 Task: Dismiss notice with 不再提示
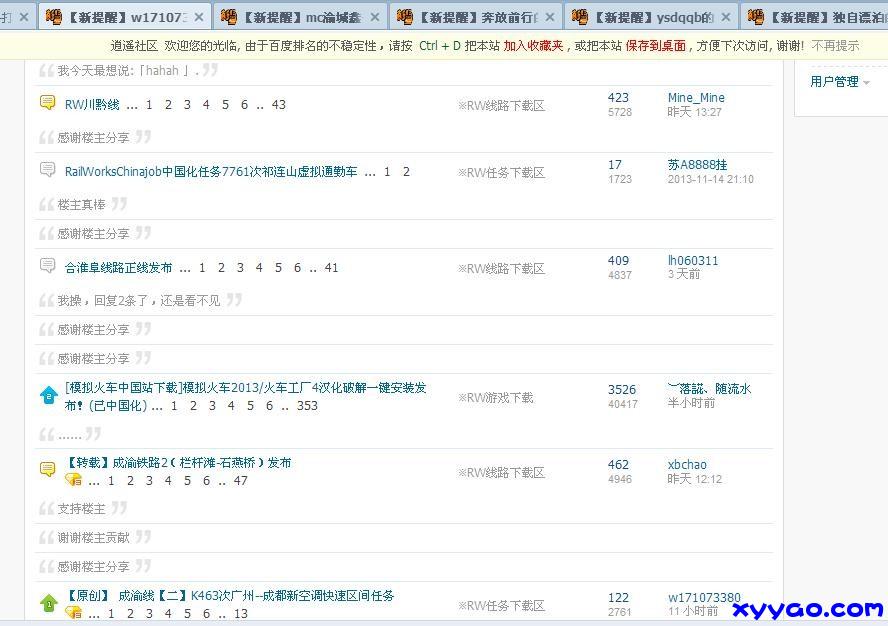coord(835,46)
